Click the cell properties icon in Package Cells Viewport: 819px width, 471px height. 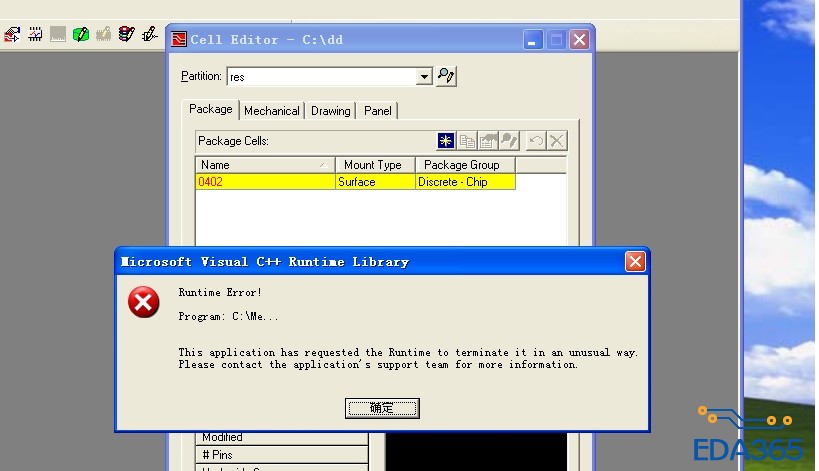[x=488, y=140]
